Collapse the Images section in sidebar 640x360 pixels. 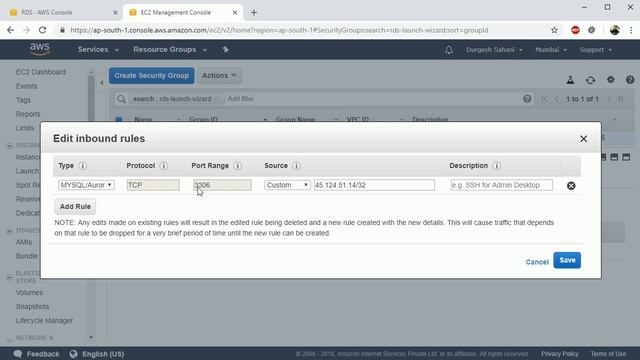click(9, 231)
